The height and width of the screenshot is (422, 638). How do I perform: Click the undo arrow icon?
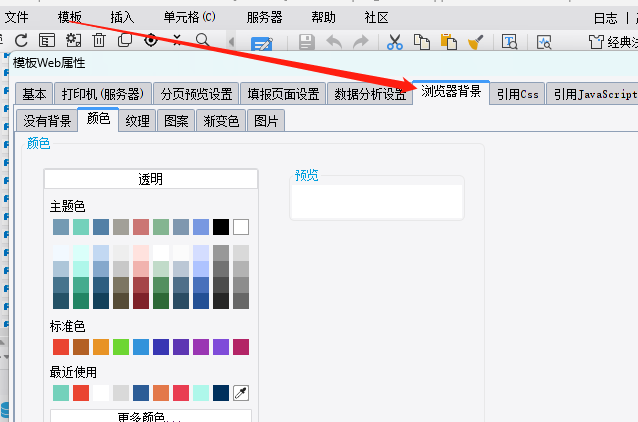pyautogui.click(x=334, y=42)
